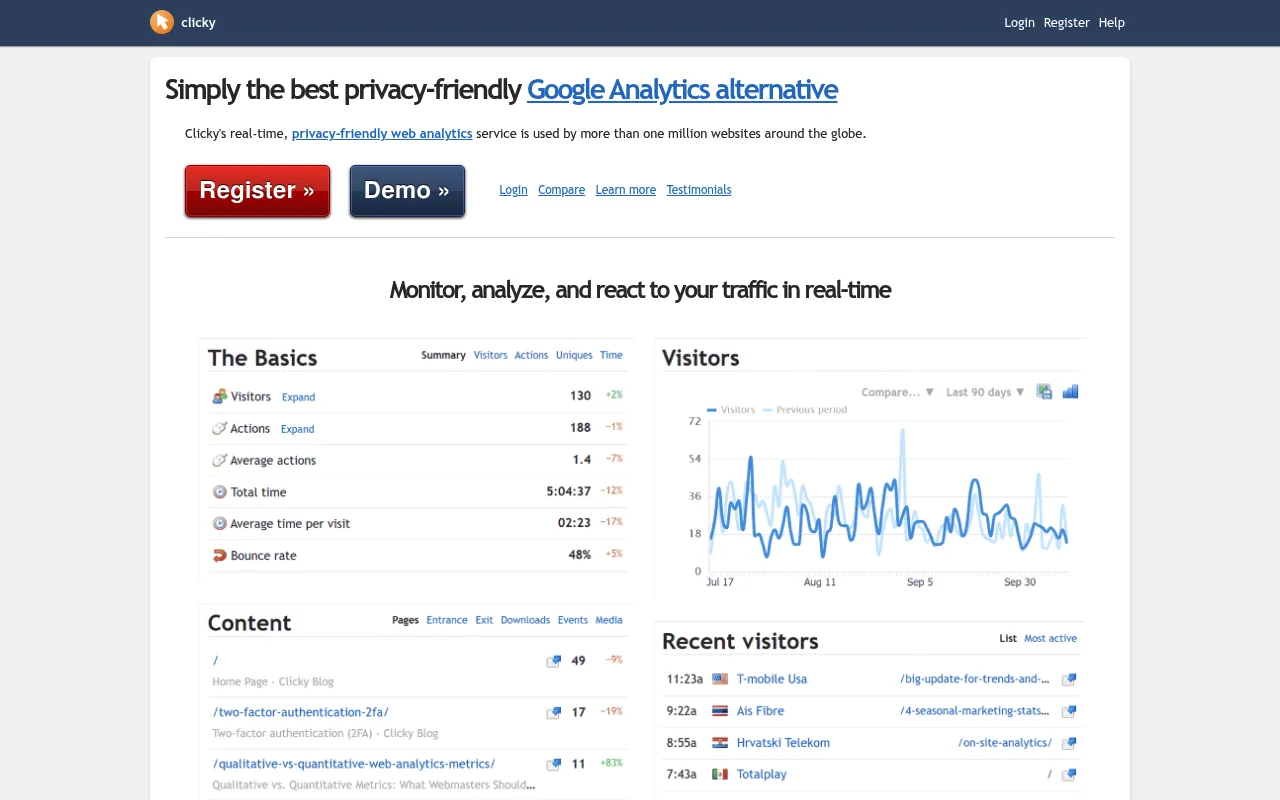Switch to the Exit tab in Content
The image size is (1280, 800).
pos(484,620)
